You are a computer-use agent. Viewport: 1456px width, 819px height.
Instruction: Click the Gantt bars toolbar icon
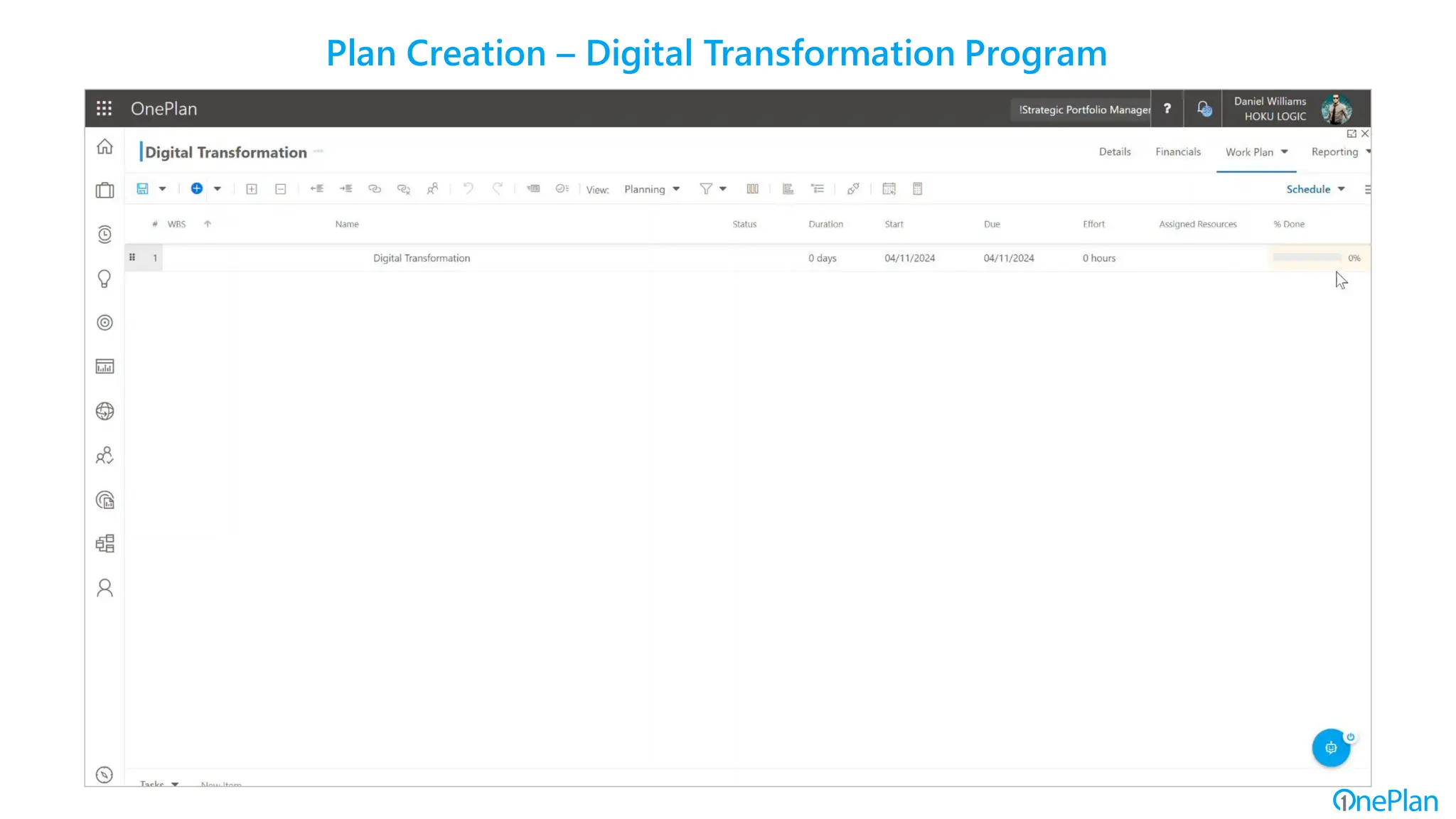click(x=788, y=188)
